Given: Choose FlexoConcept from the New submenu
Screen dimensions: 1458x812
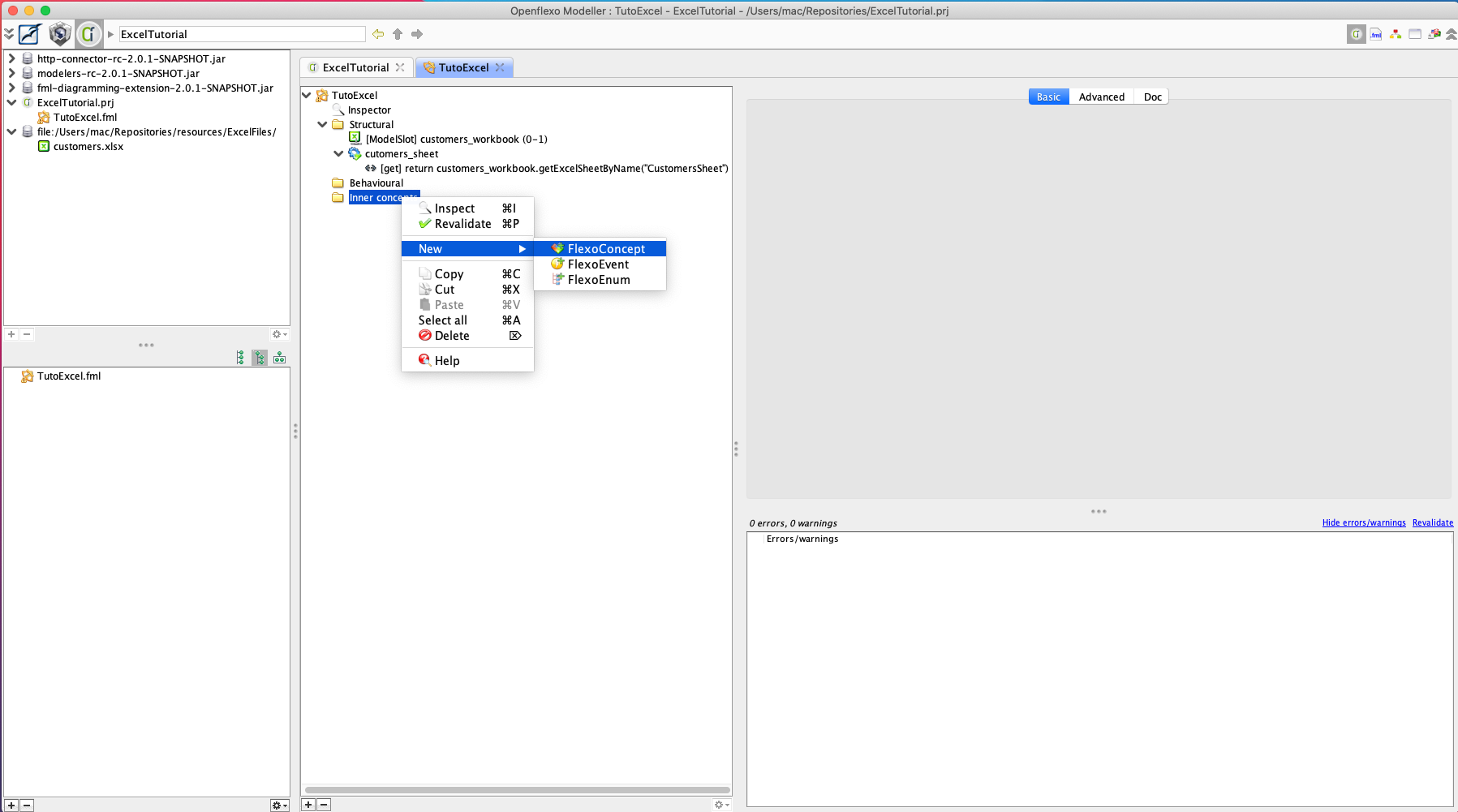Looking at the screenshot, I should tap(600, 248).
